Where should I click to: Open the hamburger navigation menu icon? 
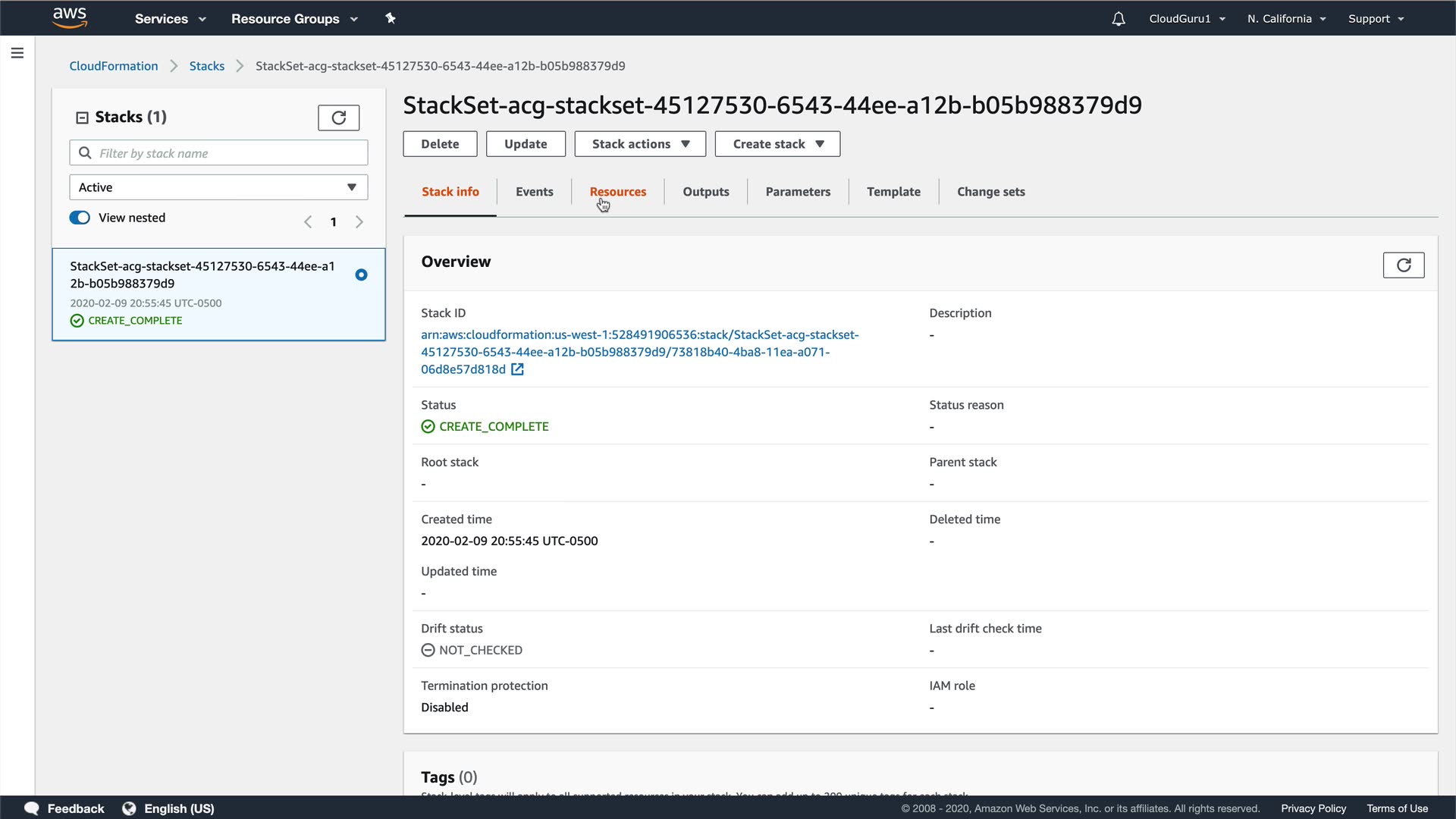tap(17, 53)
